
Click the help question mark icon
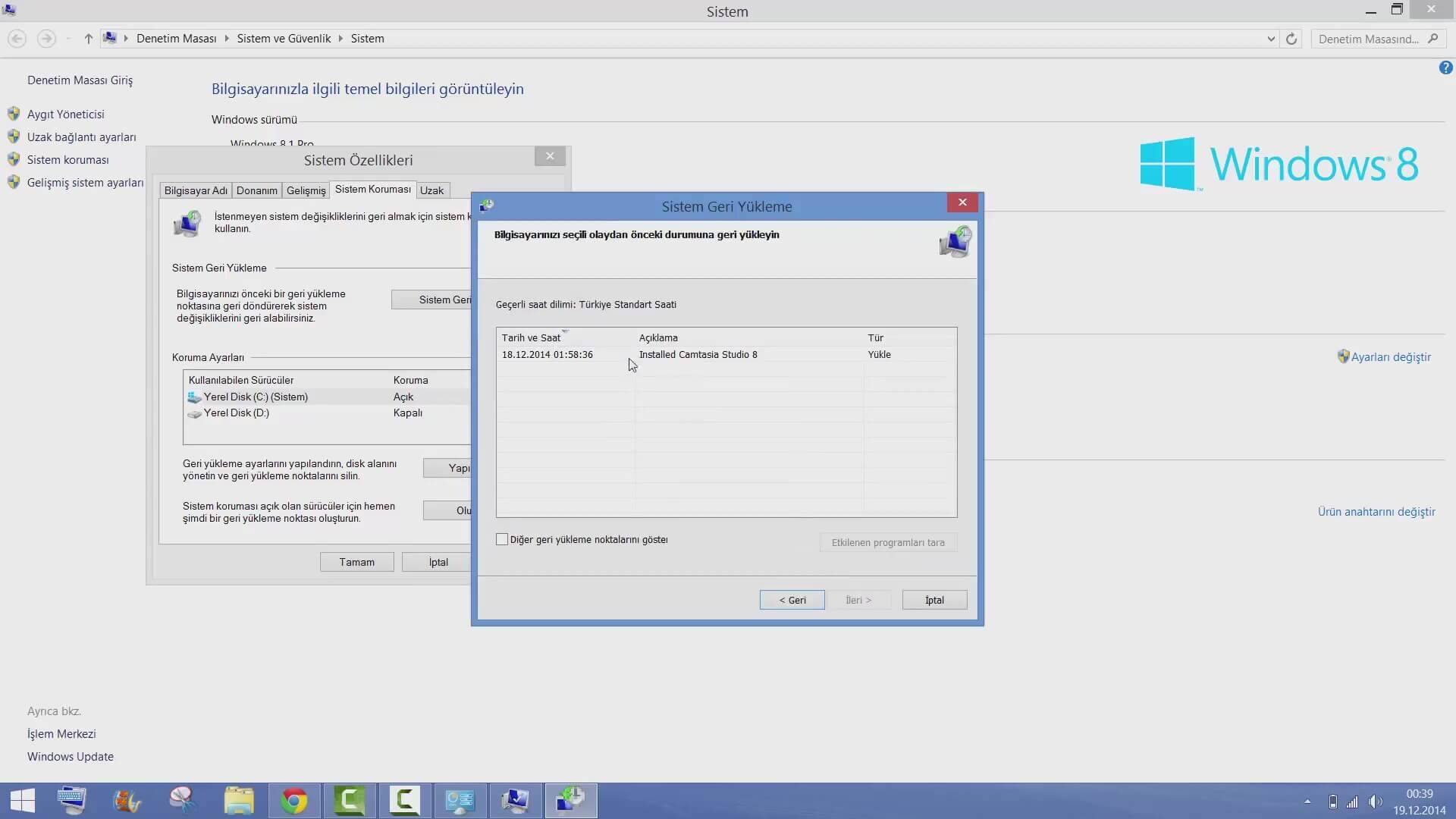point(1445,67)
